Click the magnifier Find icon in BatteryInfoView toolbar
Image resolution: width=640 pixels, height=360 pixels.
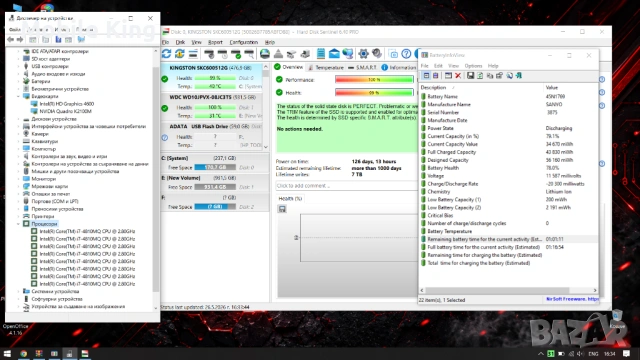pos(509,76)
